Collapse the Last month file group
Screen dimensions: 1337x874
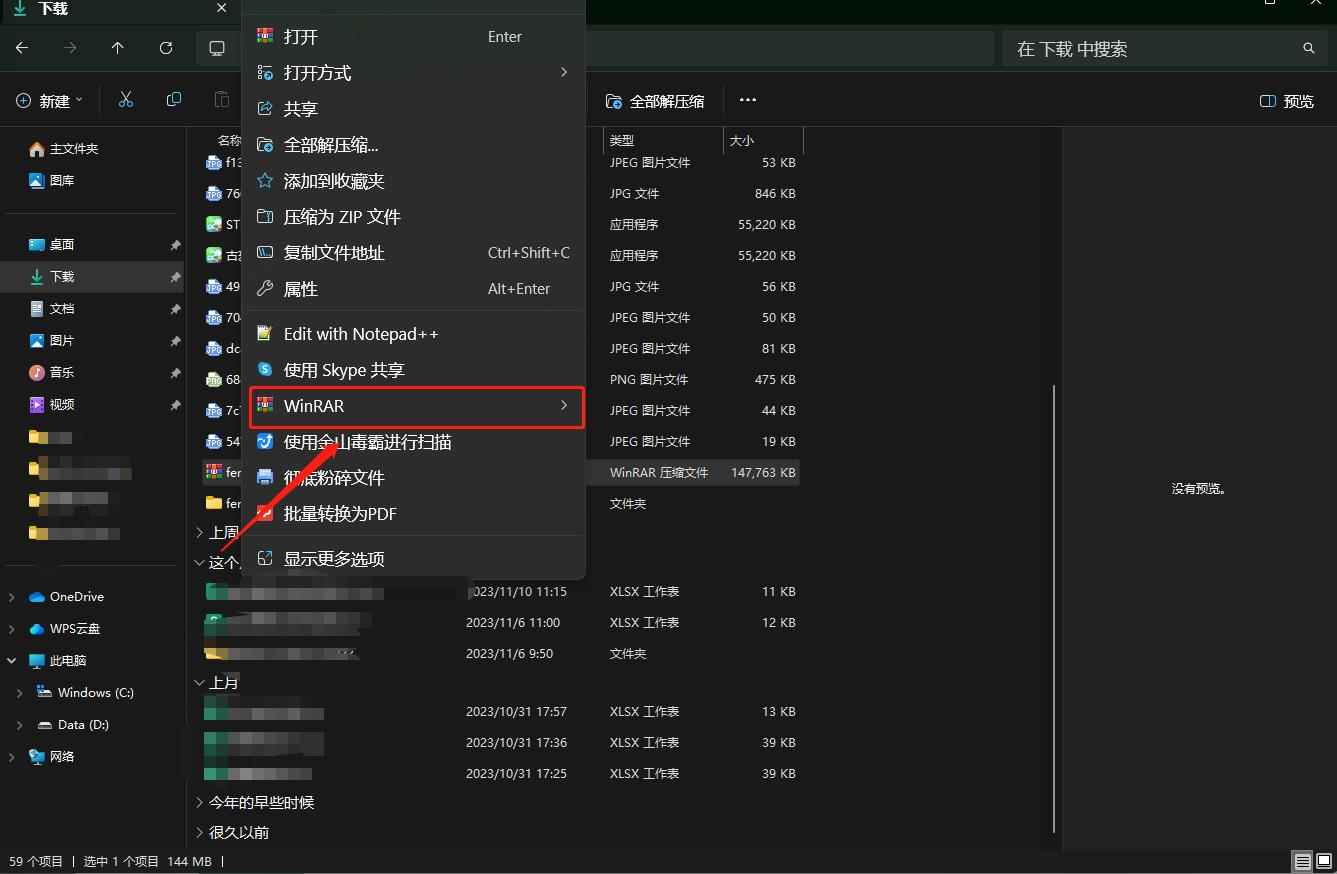pos(198,683)
